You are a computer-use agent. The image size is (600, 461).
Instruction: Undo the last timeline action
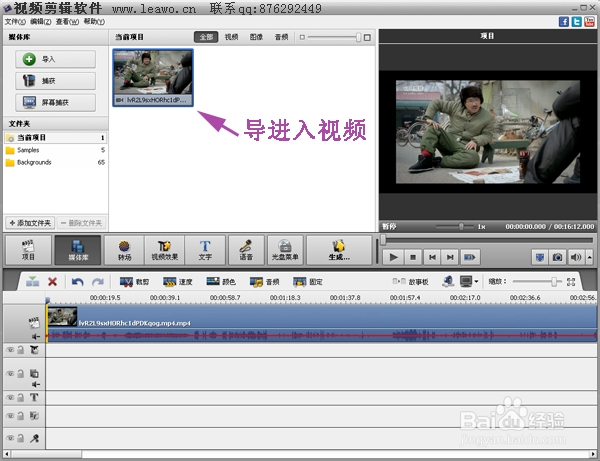[x=77, y=282]
